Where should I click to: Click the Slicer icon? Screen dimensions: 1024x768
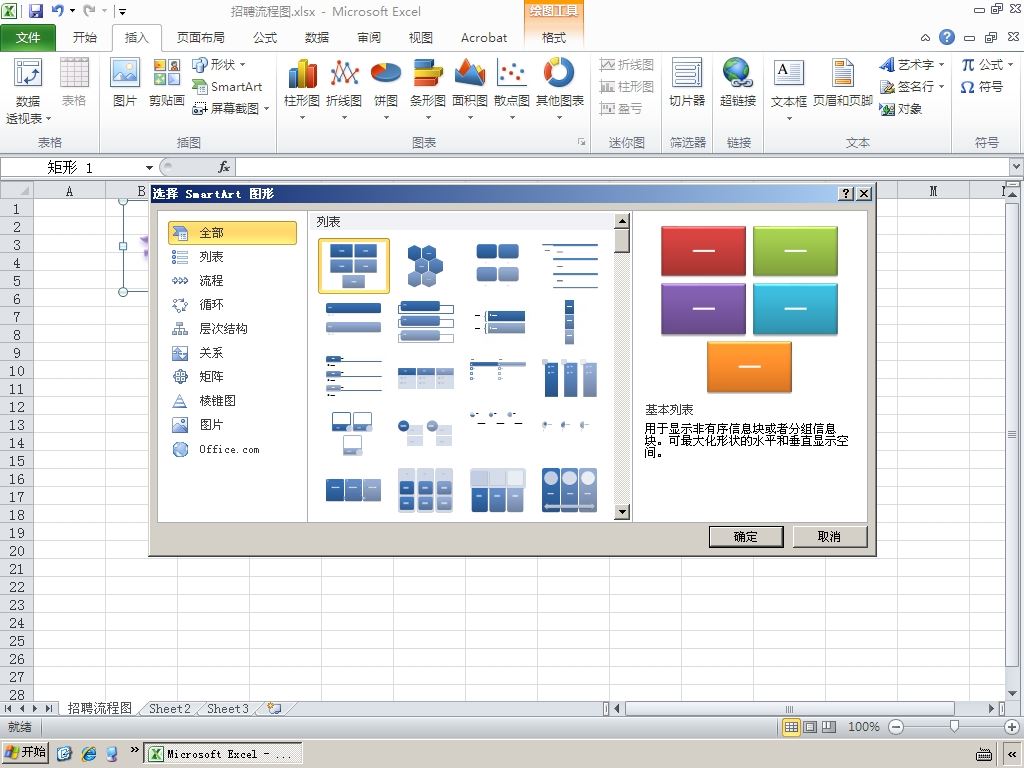(x=687, y=82)
